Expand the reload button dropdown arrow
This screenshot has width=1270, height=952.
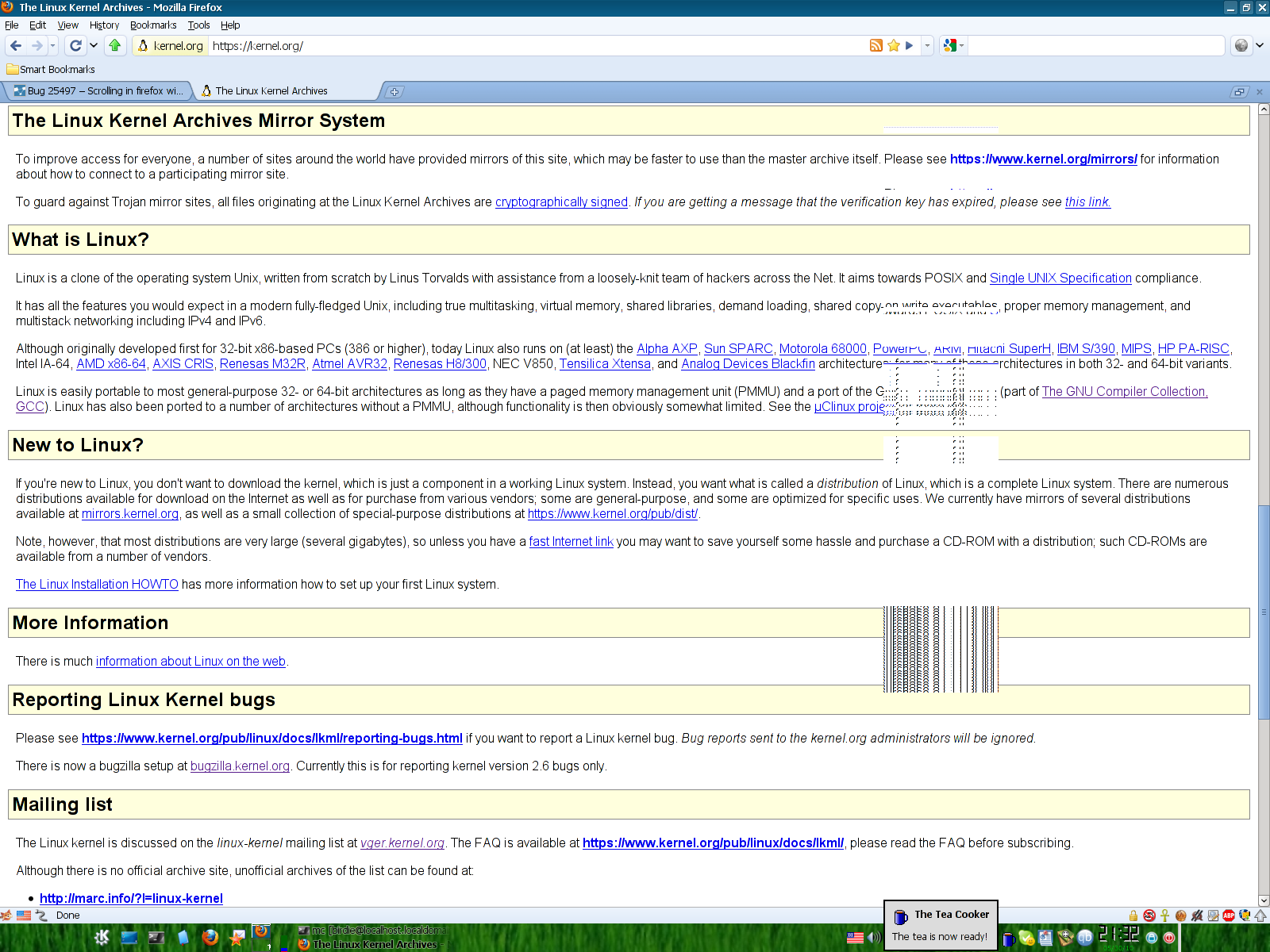click(x=94, y=46)
